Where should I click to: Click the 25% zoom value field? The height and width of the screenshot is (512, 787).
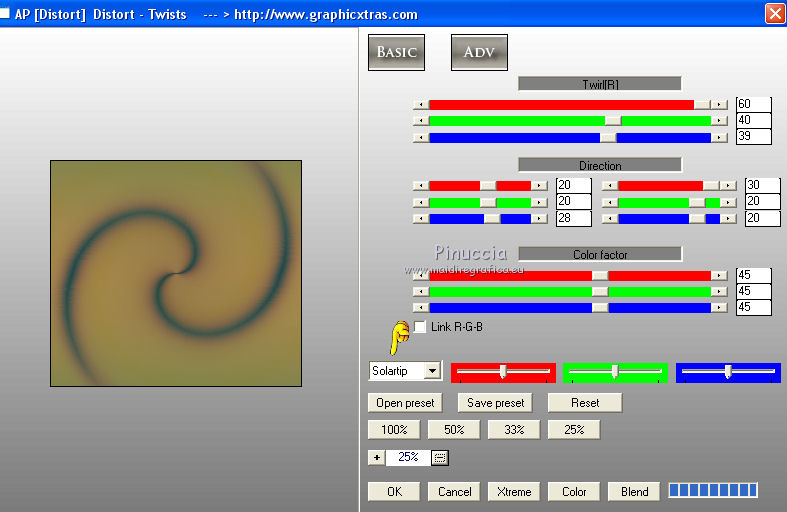pyautogui.click(x=408, y=457)
